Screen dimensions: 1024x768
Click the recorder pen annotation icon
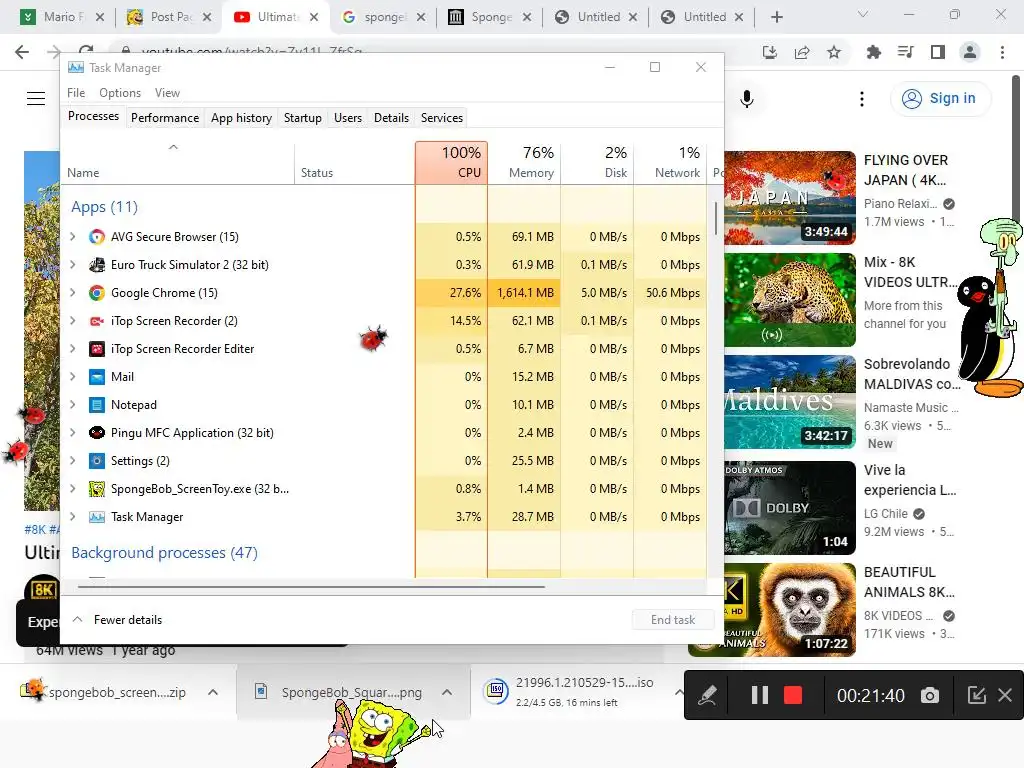(707, 696)
